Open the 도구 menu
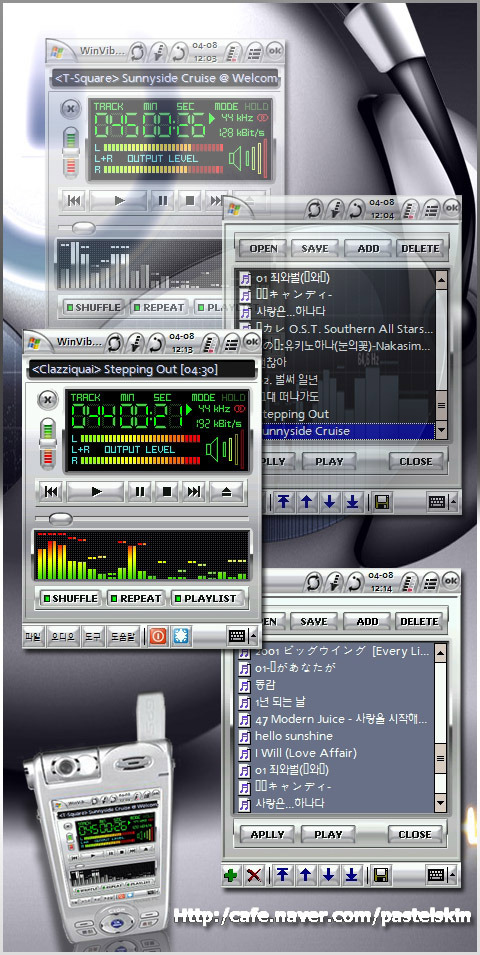Viewport: 480px width, 955px height. [93, 636]
